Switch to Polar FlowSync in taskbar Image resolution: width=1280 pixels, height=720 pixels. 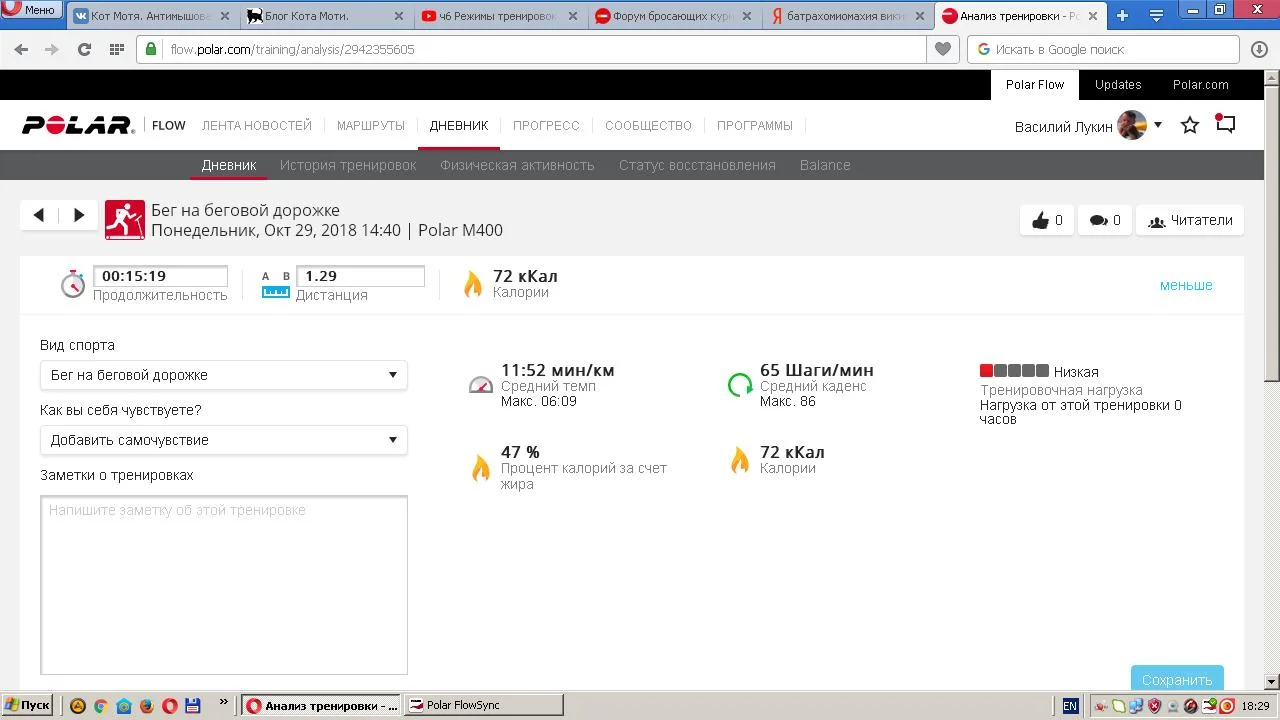[485, 705]
